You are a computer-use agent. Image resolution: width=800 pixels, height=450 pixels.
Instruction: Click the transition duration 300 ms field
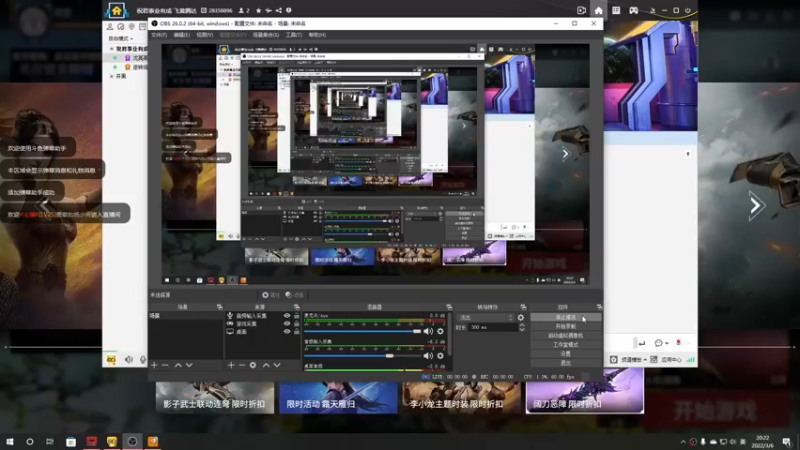493,328
